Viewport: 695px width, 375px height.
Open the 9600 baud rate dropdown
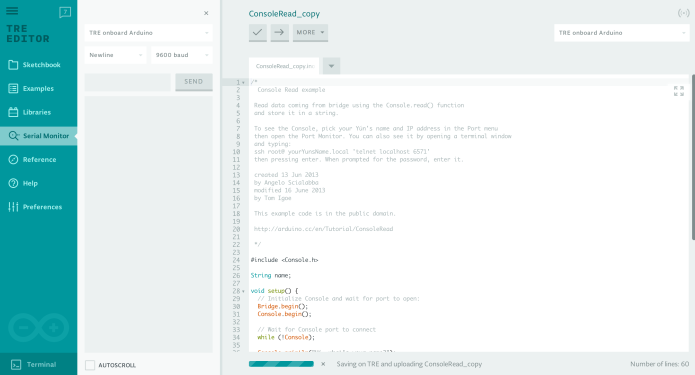click(x=182, y=55)
